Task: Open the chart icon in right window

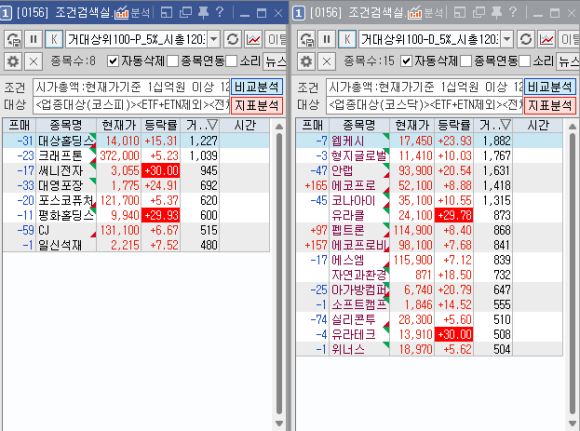Action: pos(547,39)
